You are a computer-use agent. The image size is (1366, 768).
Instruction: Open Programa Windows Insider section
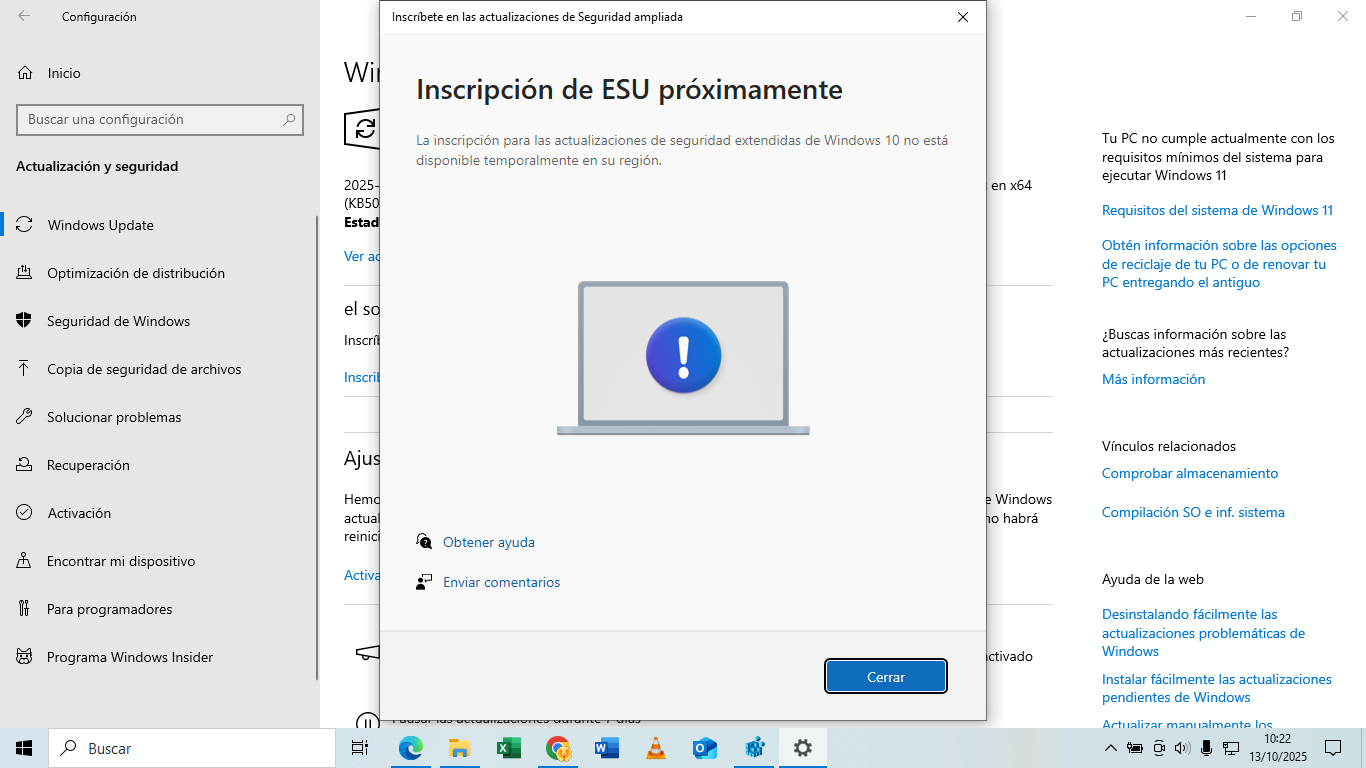click(160, 657)
